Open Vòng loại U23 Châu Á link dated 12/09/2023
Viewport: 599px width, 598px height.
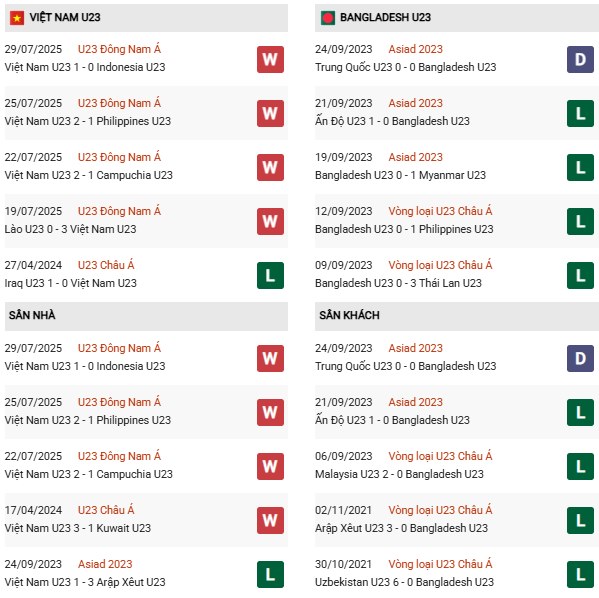(x=440, y=211)
